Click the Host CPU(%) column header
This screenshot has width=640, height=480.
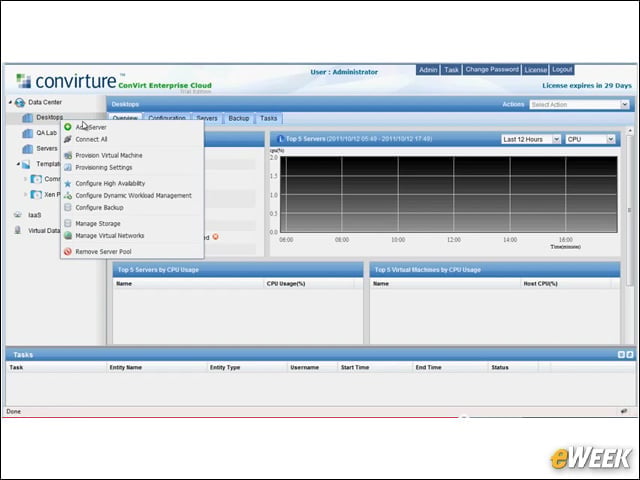click(566, 284)
